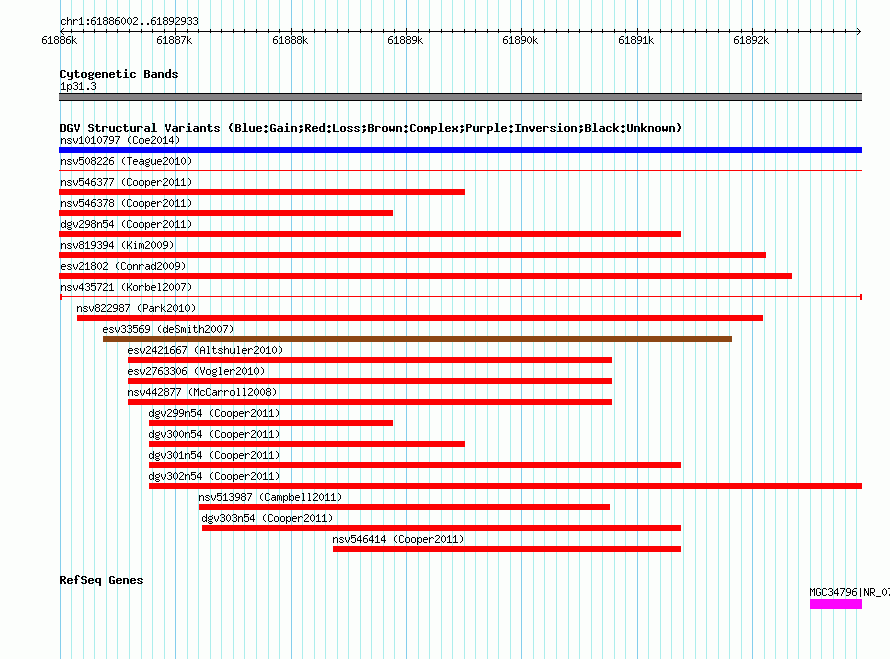Click the 61888k ruler tick label

click(290, 40)
